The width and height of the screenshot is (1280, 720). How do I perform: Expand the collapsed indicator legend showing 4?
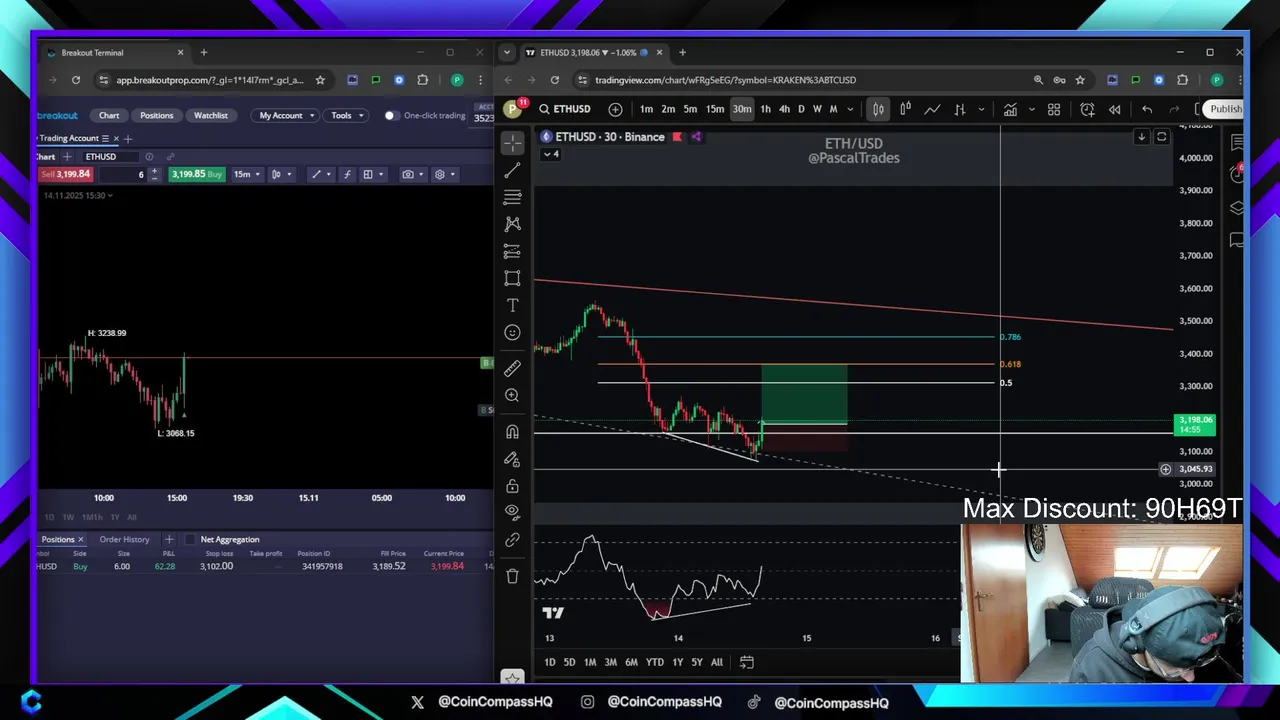551,154
